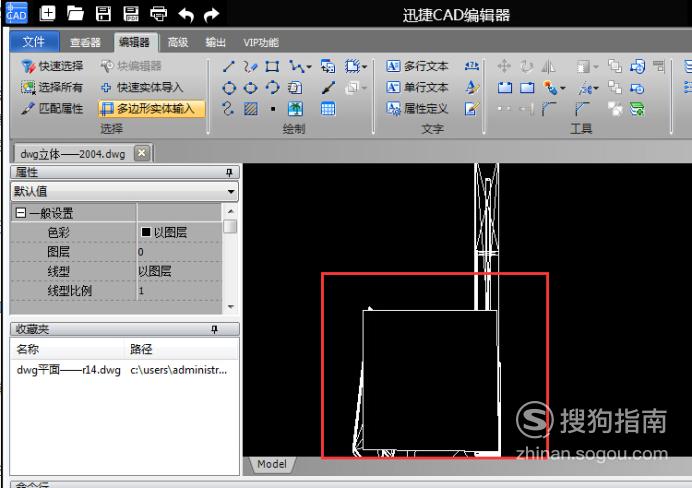This screenshot has height=488, width=692.
Task: Click the Fillet corner tool icon
Action: tap(549, 109)
